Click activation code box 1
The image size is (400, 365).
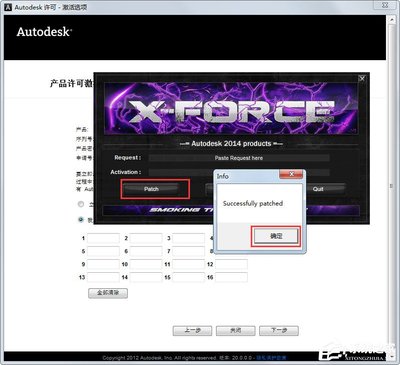103,238
